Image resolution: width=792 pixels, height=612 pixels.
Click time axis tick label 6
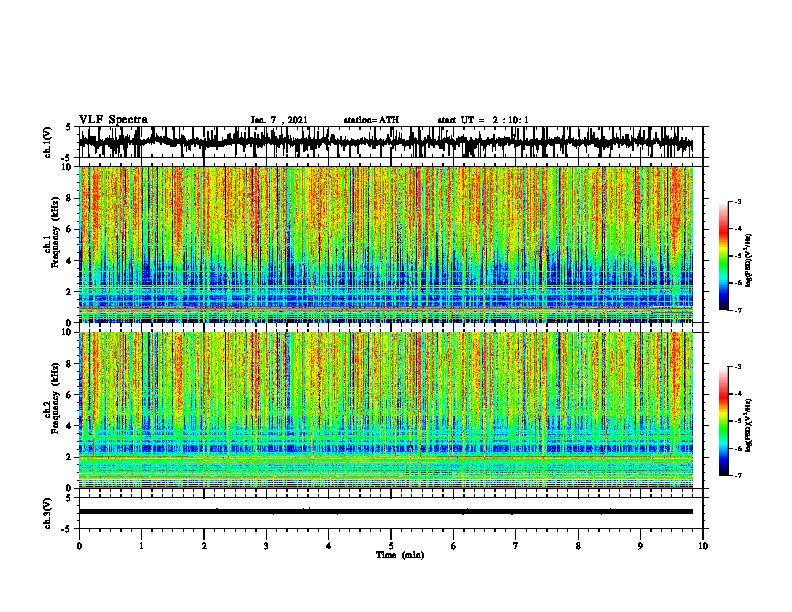tap(454, 546)
